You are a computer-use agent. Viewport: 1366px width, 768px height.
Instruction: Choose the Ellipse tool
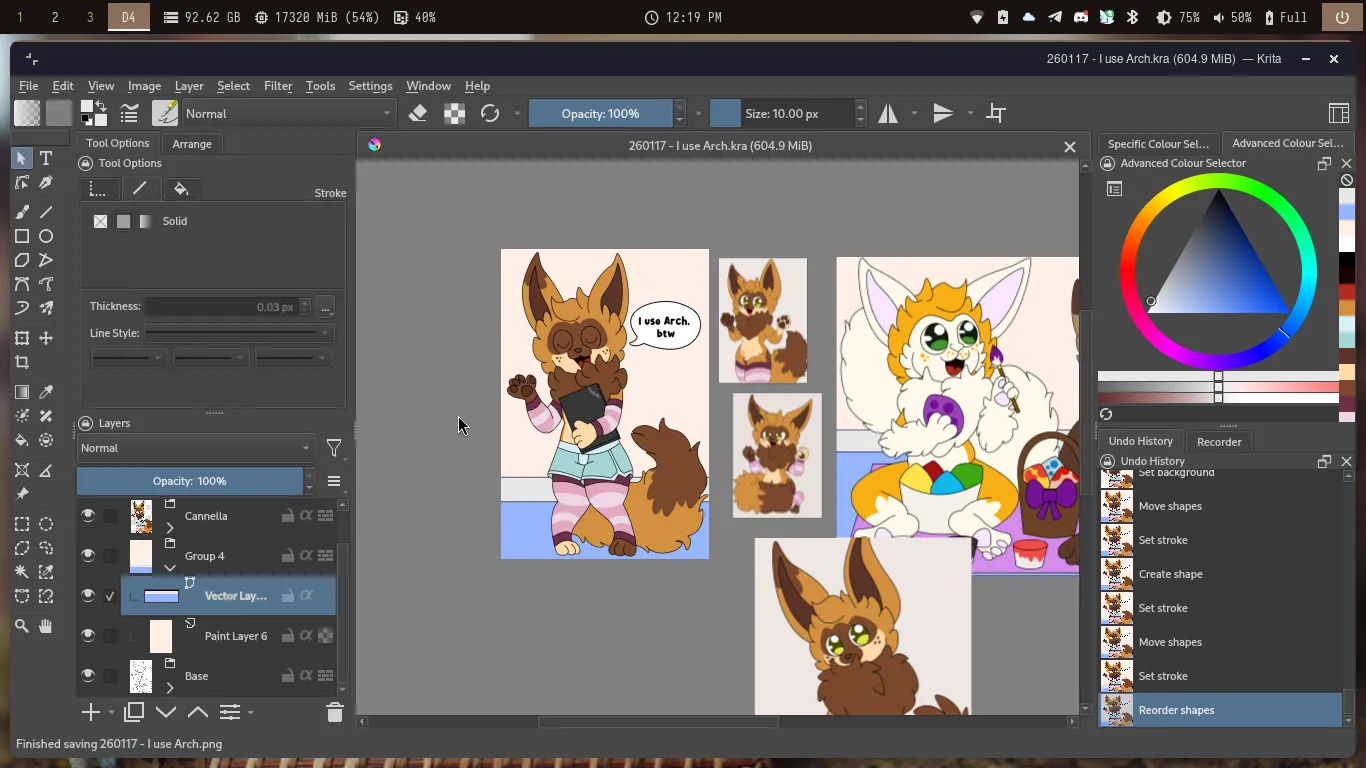[46, 236]
